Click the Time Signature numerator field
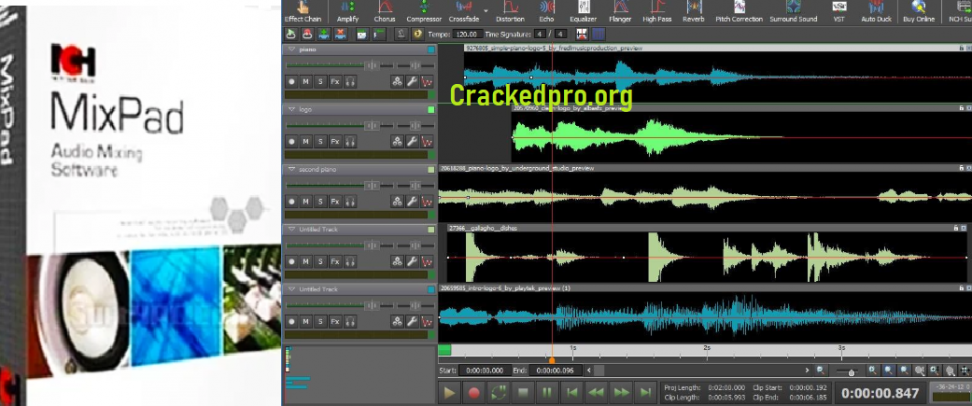Image resolution: width=972 pixels, height=406 pixels. pyautogui.click(x=541, y=34)
